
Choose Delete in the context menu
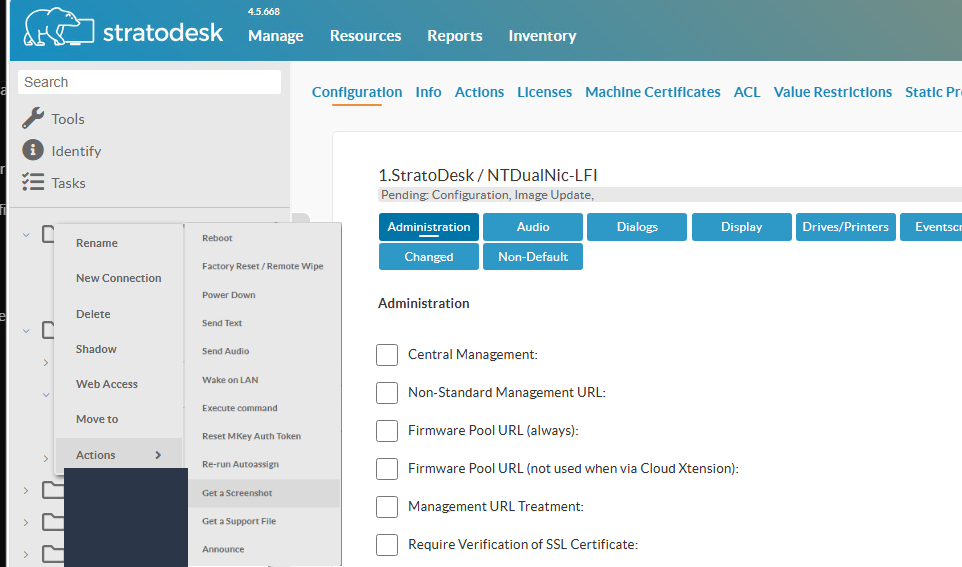[93, 314]
